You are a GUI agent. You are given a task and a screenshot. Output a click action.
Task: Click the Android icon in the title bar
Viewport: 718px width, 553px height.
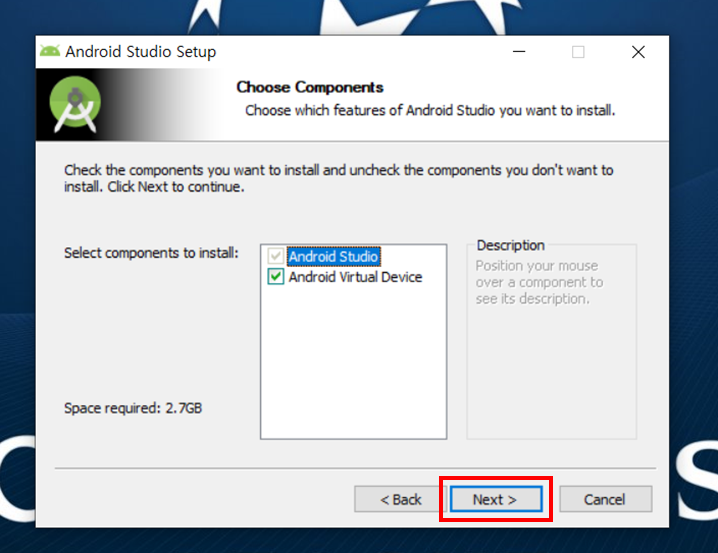[50, 51]
